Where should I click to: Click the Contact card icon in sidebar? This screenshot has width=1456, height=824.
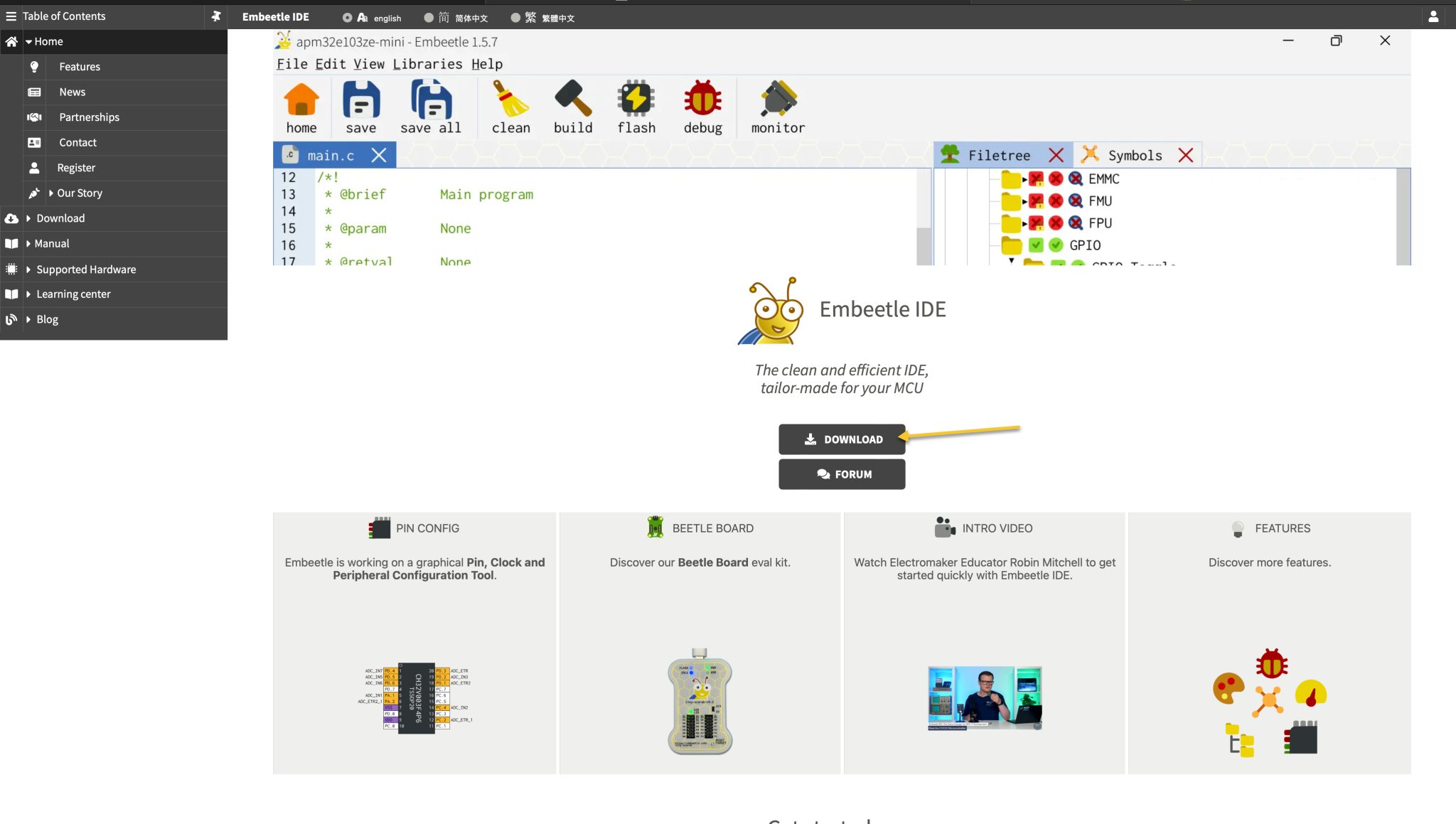34,142
